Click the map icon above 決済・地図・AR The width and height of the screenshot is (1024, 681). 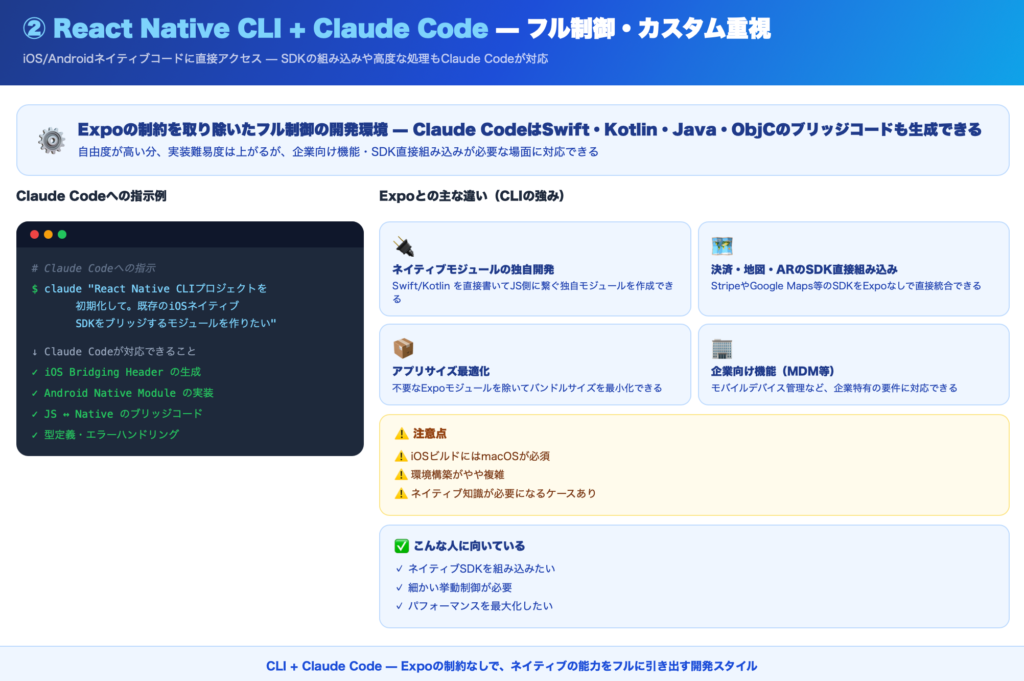point(722,246)
